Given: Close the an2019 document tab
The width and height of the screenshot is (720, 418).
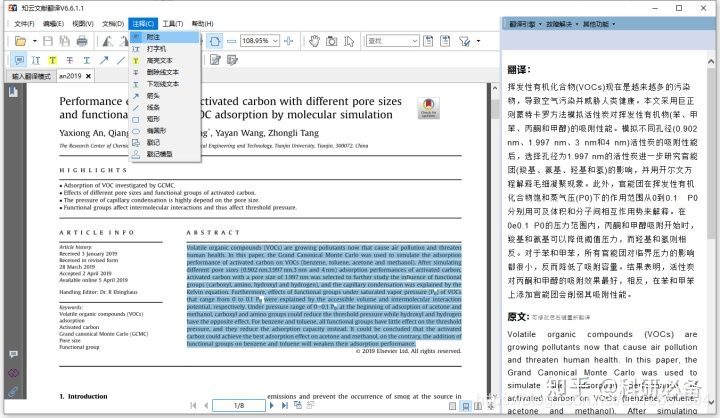Looking at the screenshot, I should (x=89, y=76).
